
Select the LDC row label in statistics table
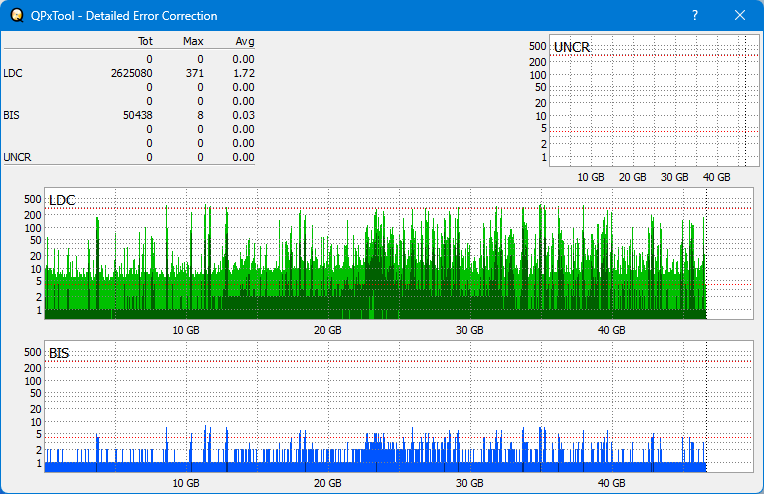pyautogui.click(x=13, y=73)
